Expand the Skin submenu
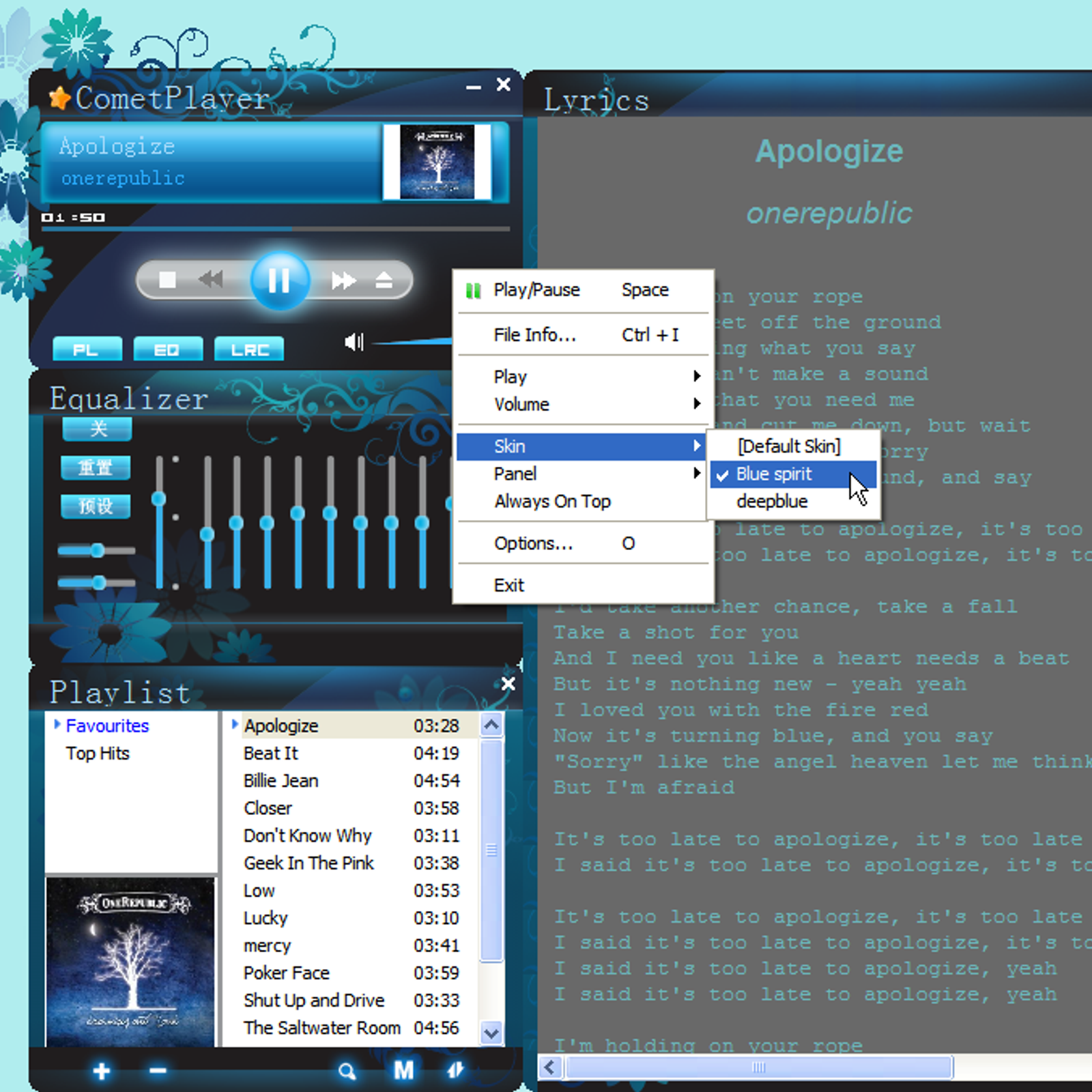1092x1092 pixels. click(x=581, y=446)
